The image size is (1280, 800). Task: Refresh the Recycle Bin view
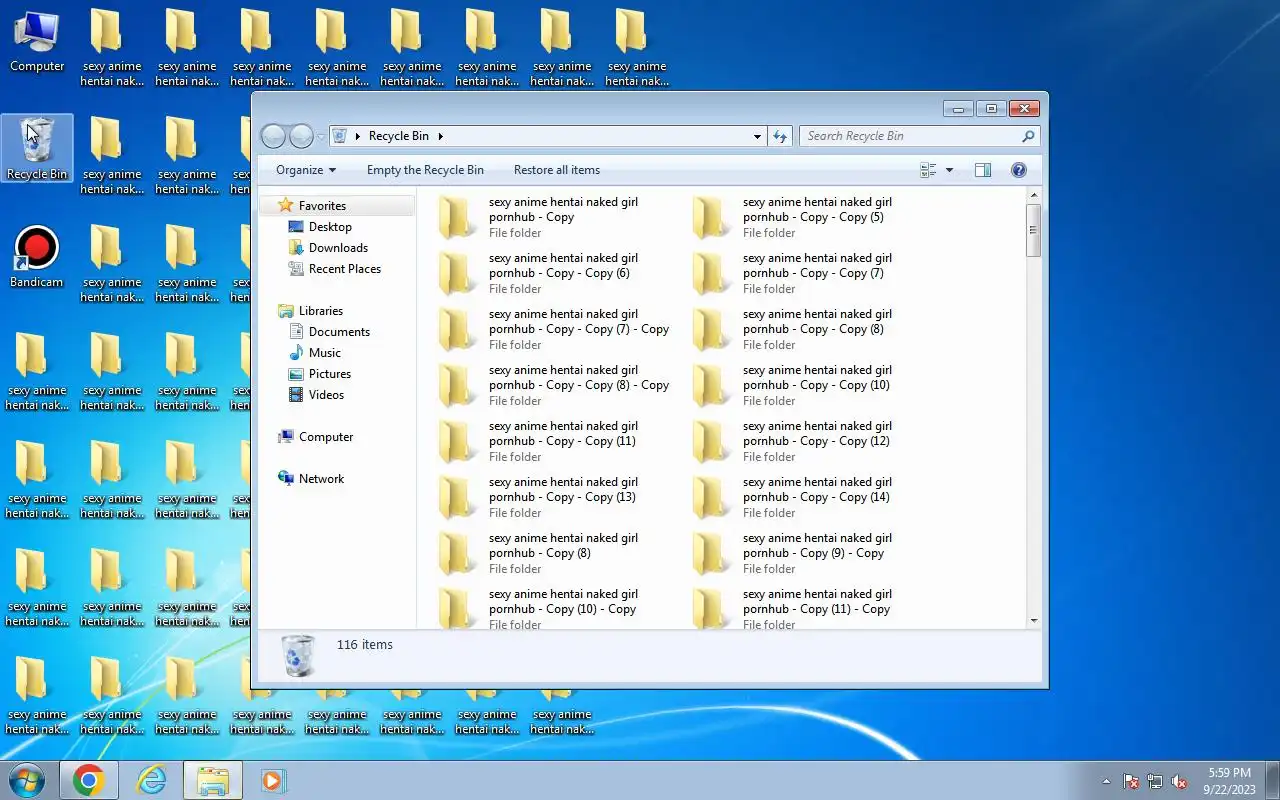[x=780, y=136]
